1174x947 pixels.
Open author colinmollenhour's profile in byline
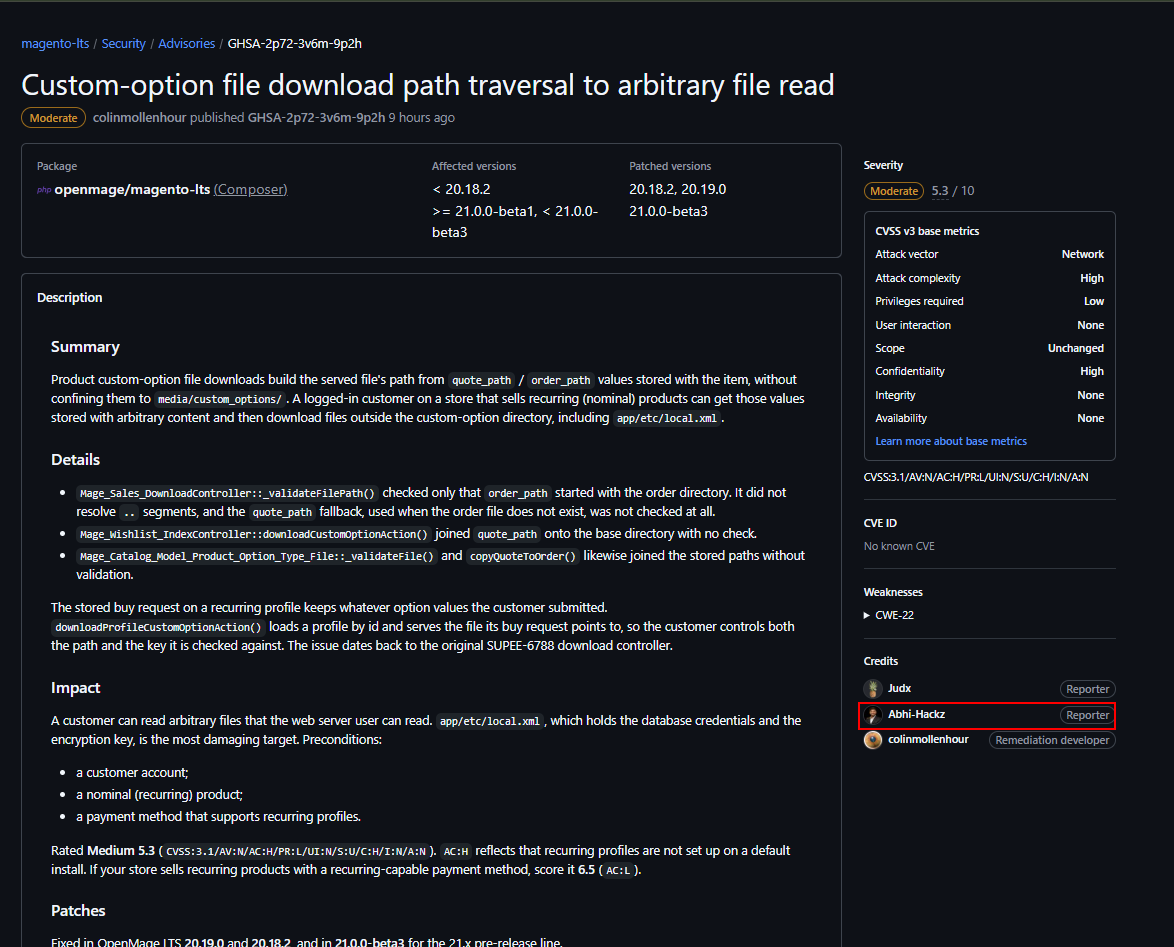tap(139, 118)
